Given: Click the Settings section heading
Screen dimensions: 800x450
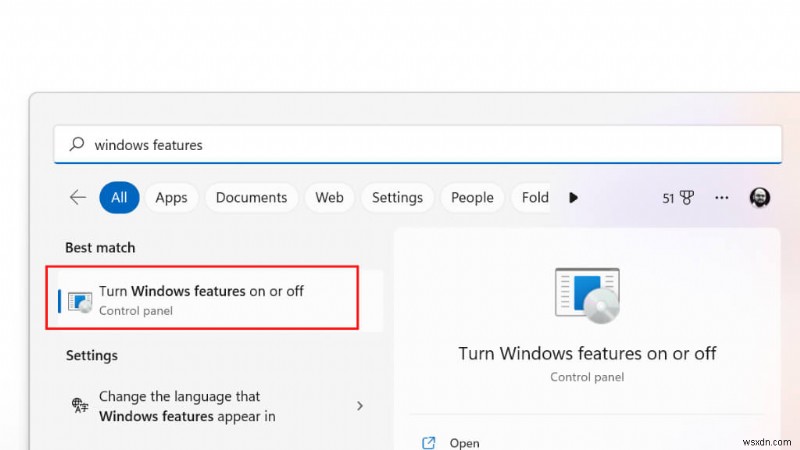Looking at the screenshot, I should (x=92, y=355).
